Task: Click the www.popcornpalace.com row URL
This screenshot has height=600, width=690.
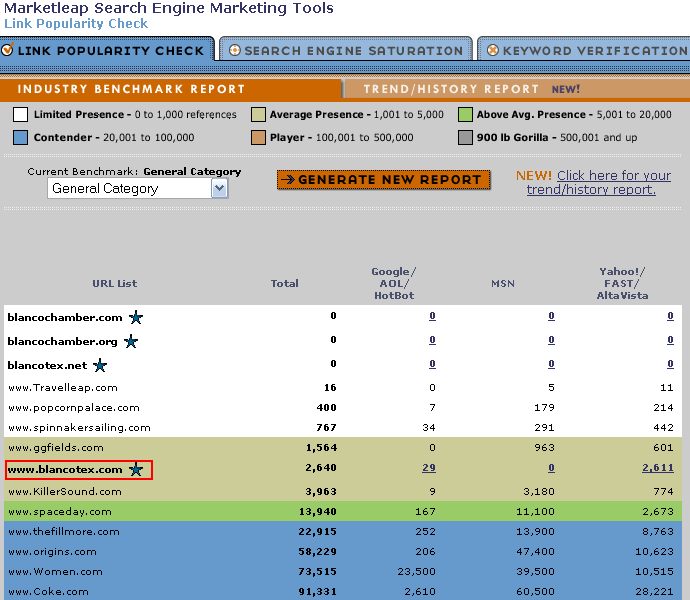Action: (x=74, y=408)
